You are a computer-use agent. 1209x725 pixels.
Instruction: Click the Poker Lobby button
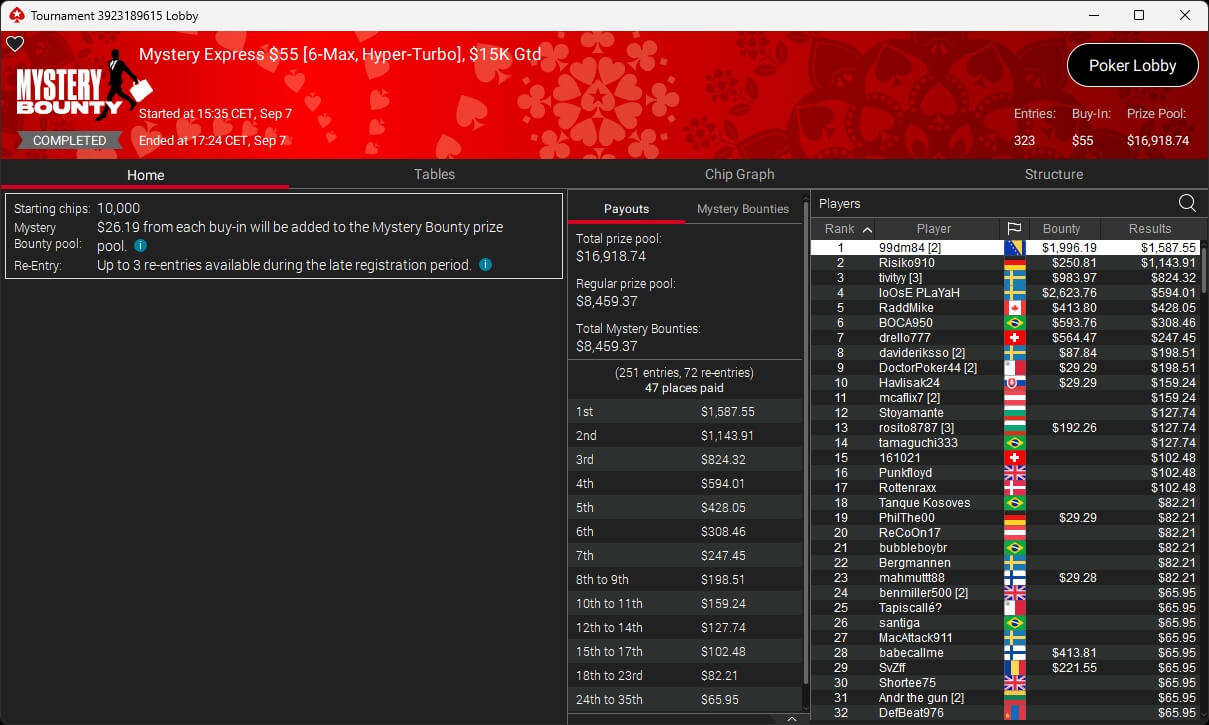(1132, 65)
